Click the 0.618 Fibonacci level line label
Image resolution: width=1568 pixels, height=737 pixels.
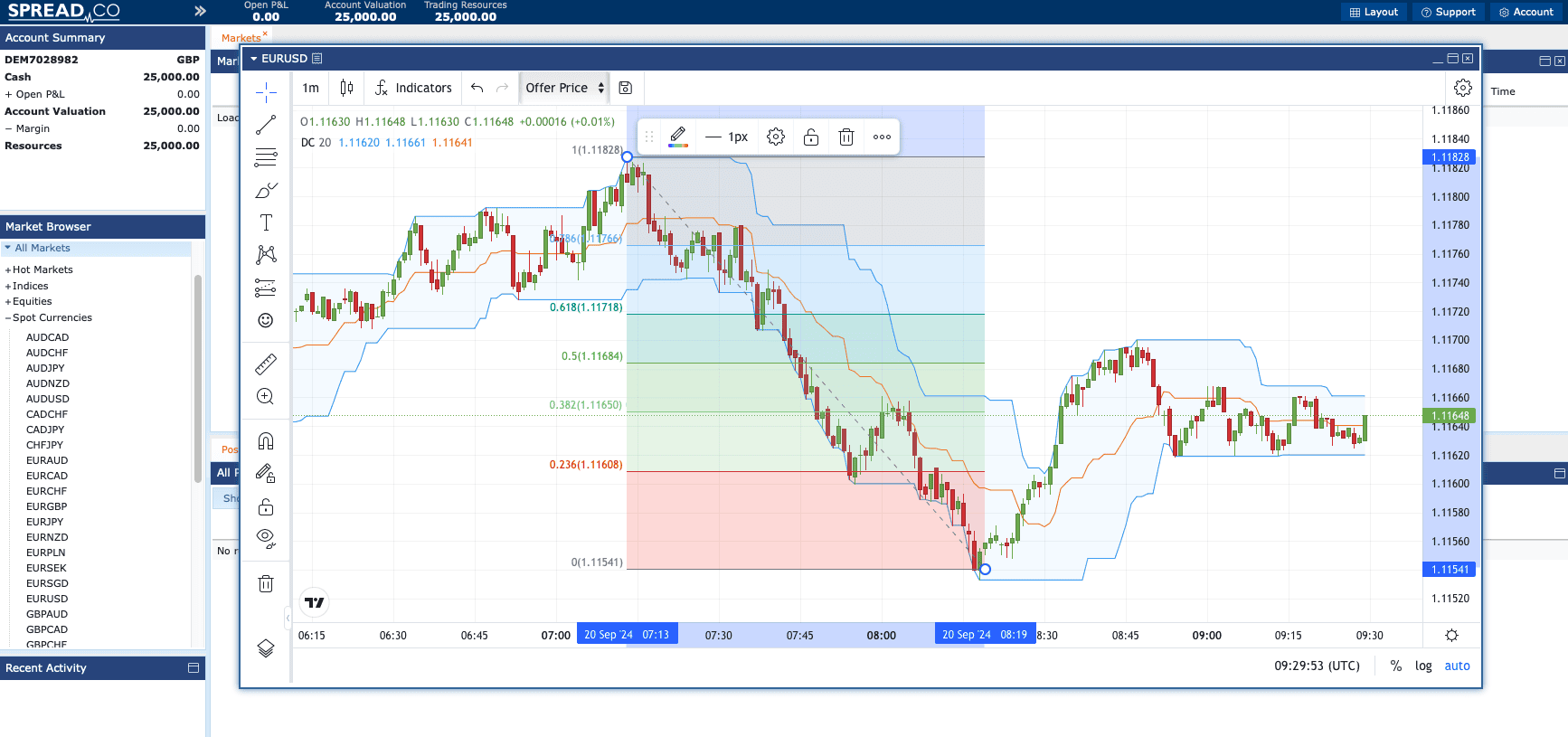pos(586,307)
